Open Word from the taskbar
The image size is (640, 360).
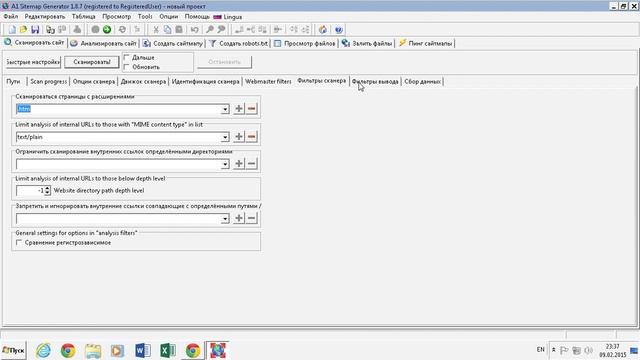tap(142, 351)
